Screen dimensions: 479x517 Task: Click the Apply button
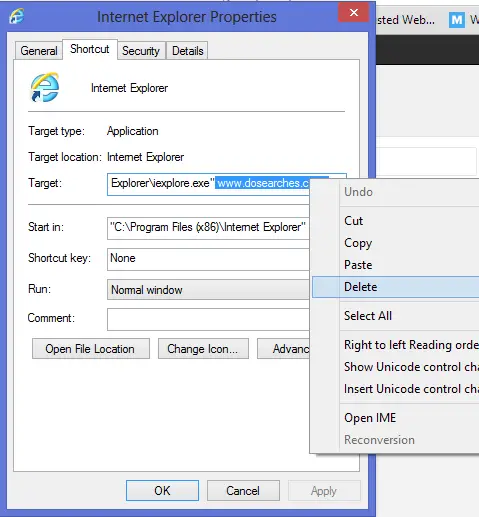(x=324, y=491)
